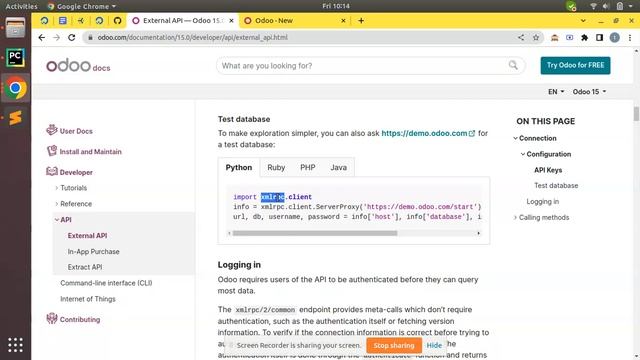
Task: Open the first pinned tab in the tab strip
Action: [44, 20]
